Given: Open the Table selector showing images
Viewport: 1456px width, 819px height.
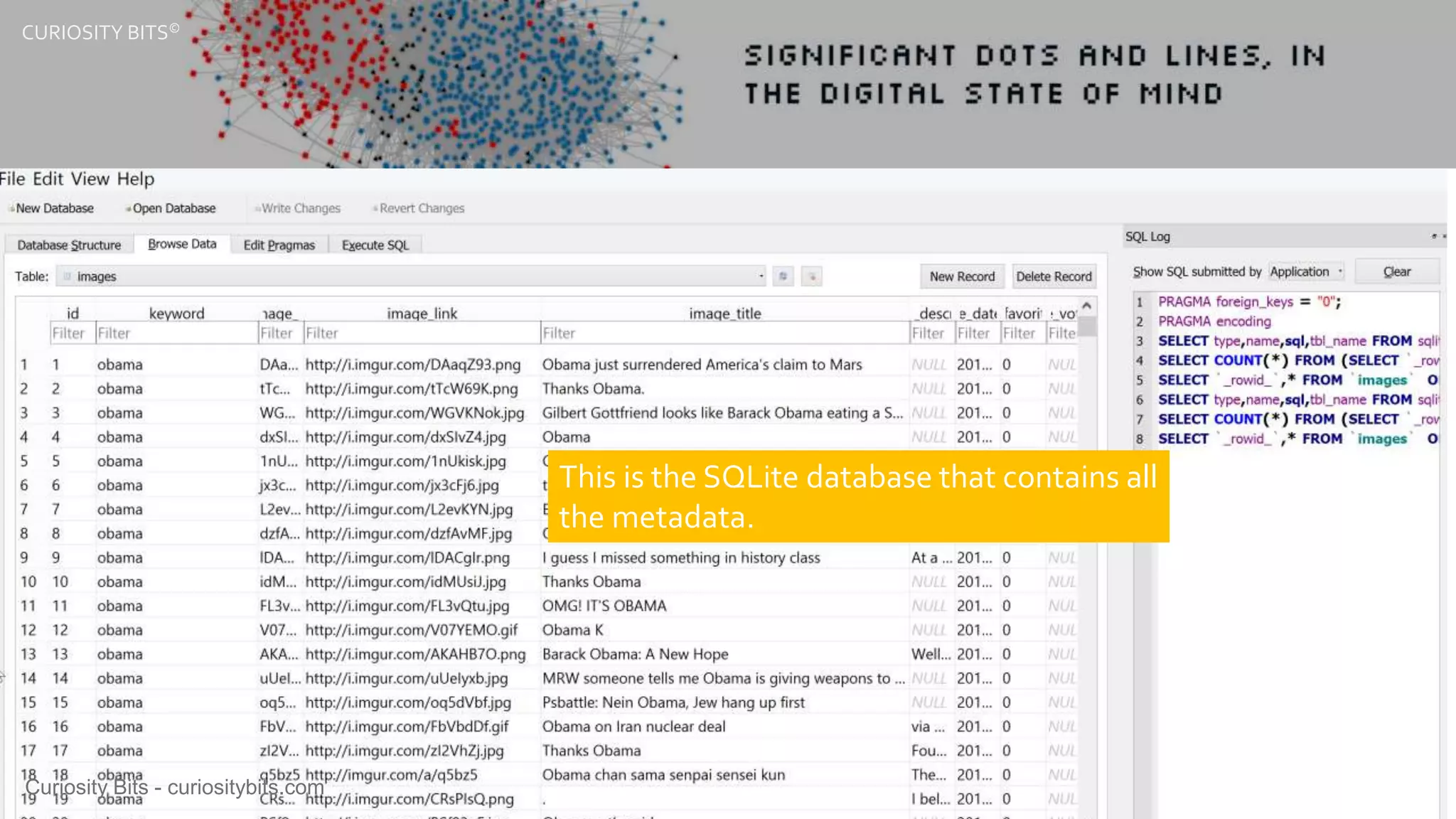Looking at the screenshot, I should 411,276.
